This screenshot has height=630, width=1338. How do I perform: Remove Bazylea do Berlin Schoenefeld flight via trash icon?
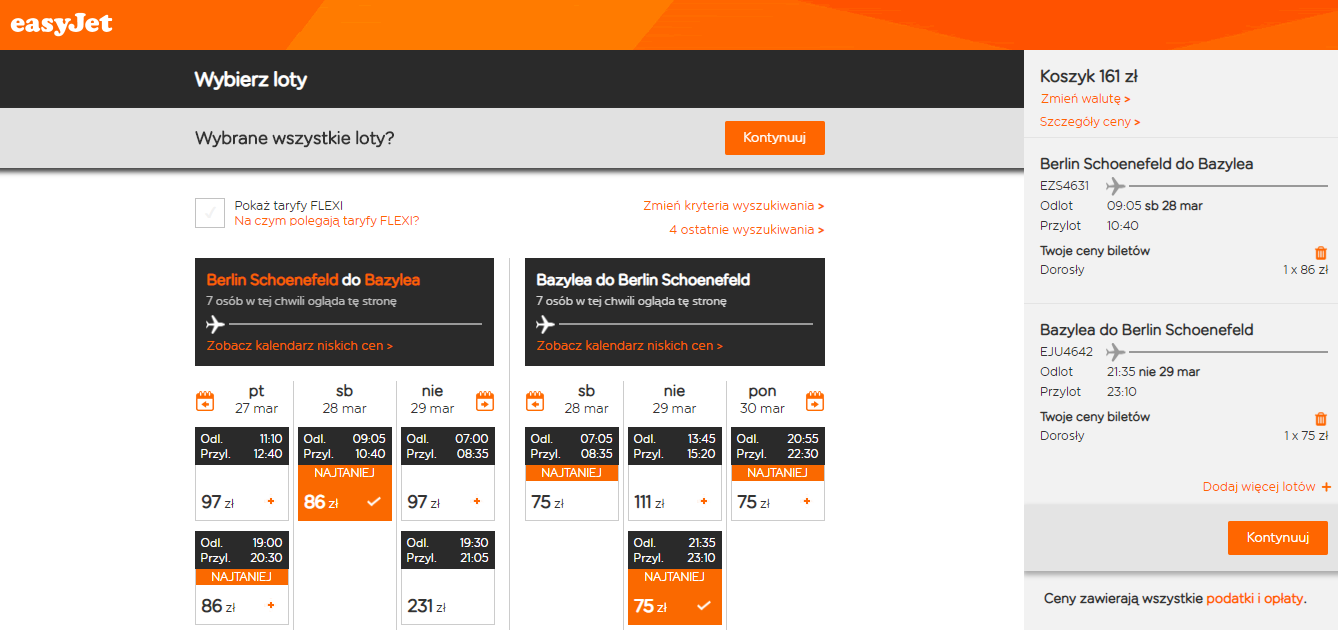click(x=1321, y=420)
